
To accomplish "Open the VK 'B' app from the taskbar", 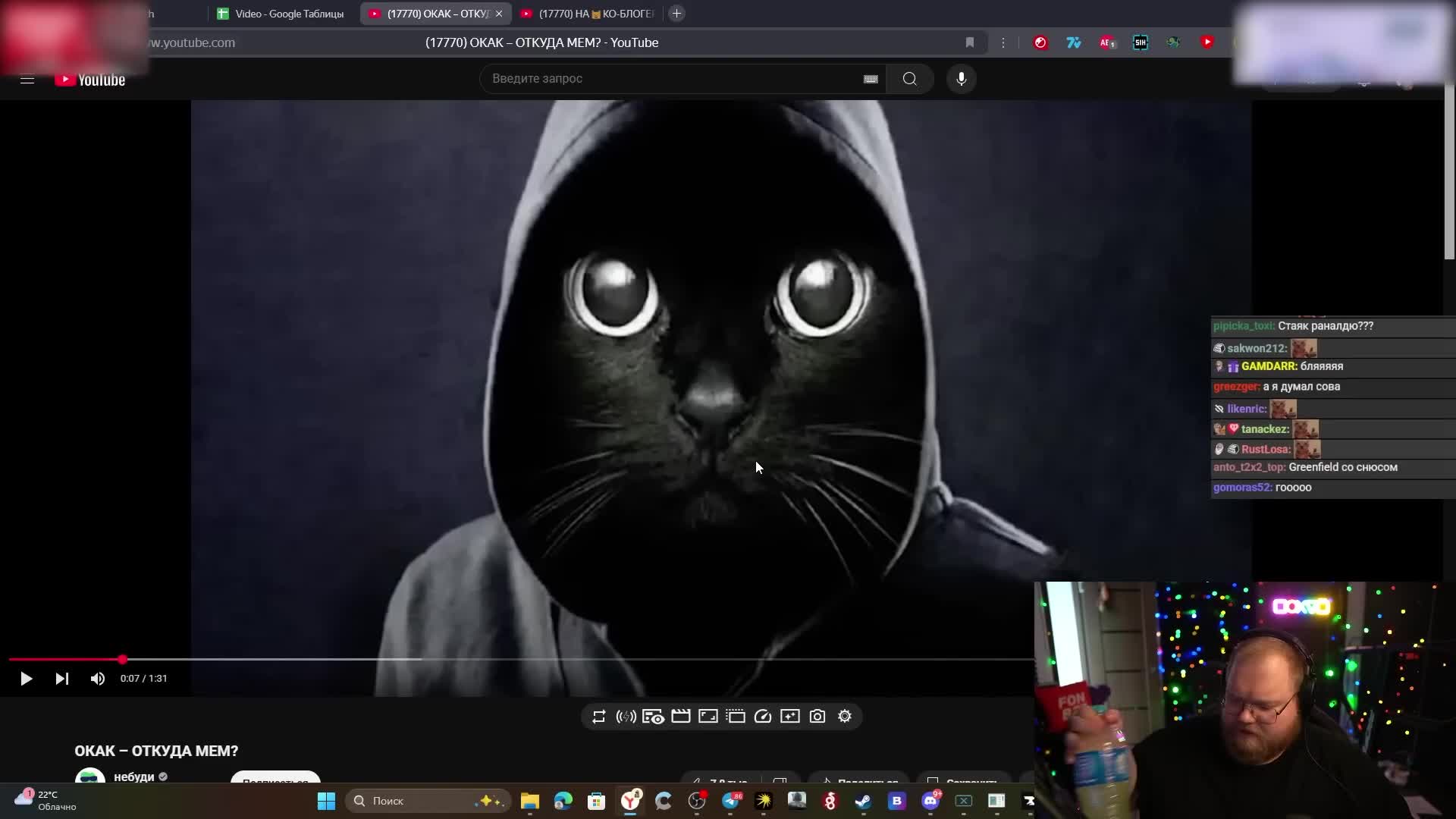I will [896, 801].
